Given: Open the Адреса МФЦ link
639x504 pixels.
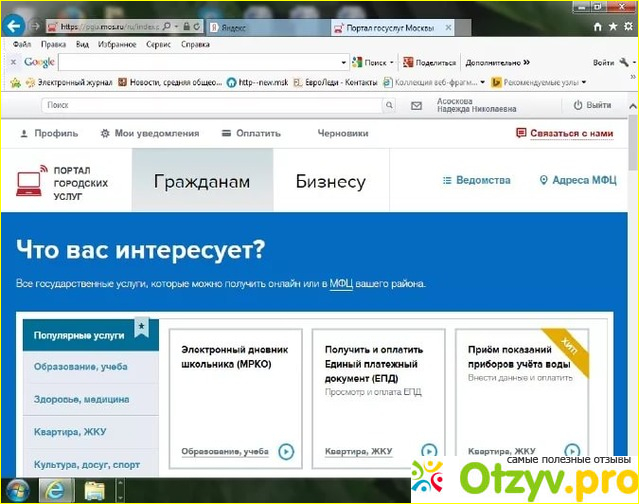Looking at the screenshot, I should click(x=577, y=181).
